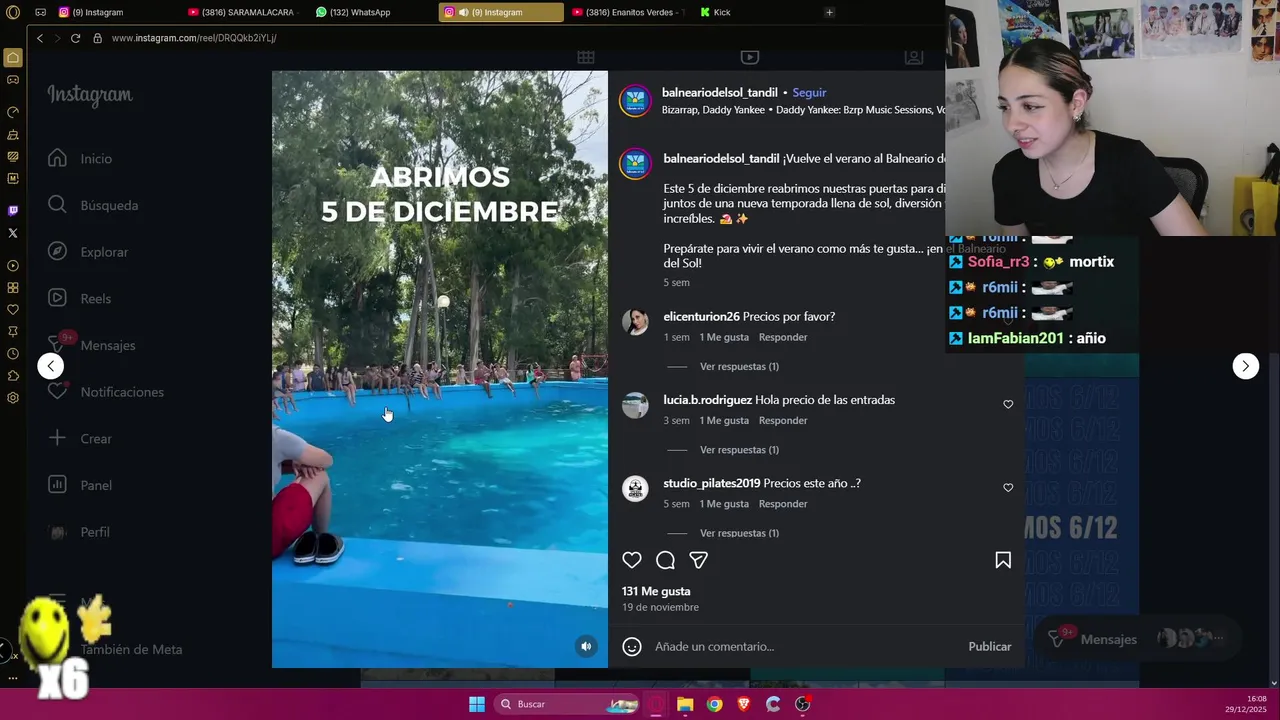Like the reel with the heart icon
This screenshot has width=1280, height=720.
click(632, 560)
